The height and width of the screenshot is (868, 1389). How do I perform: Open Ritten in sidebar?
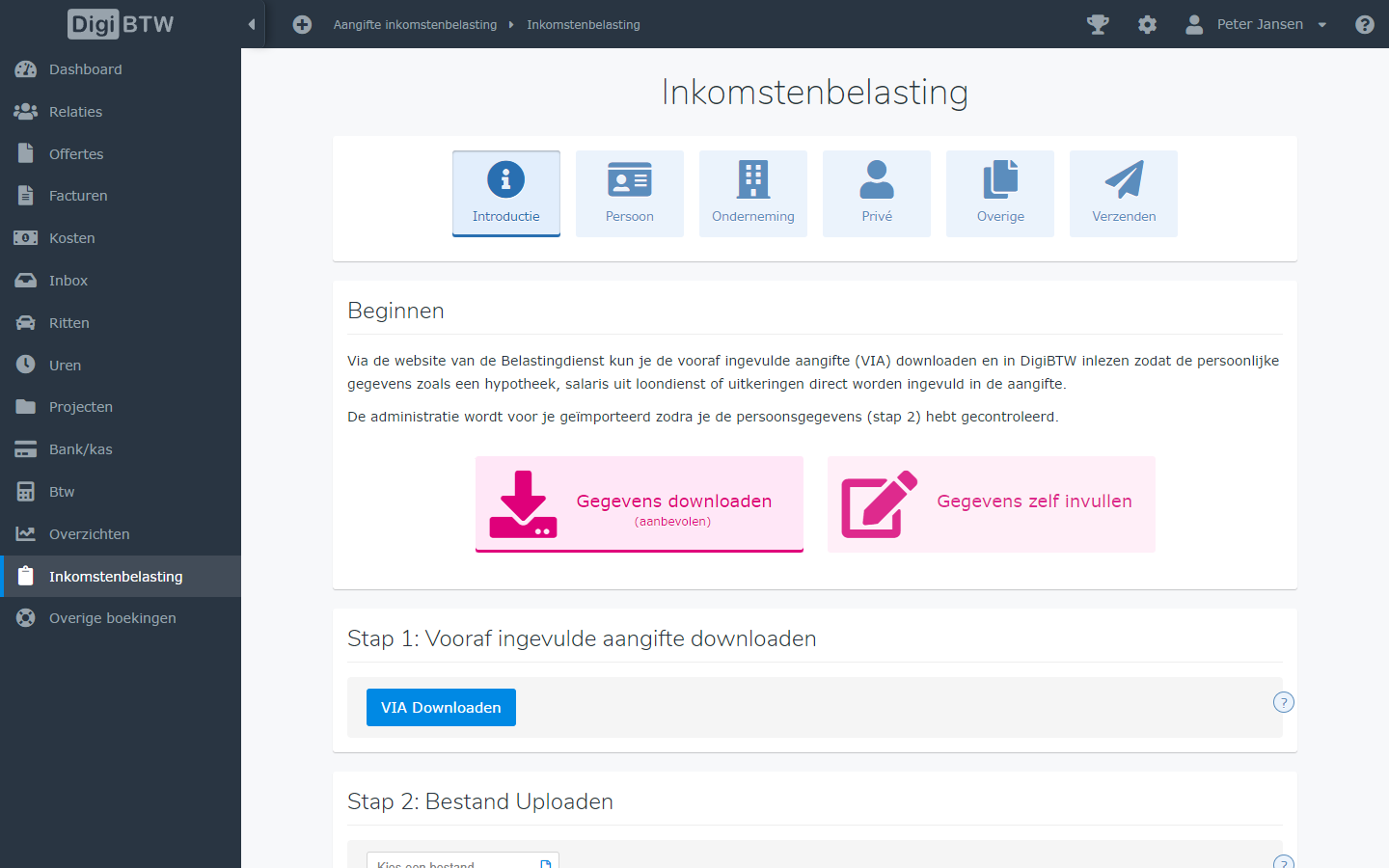click(x=69, y=323)
